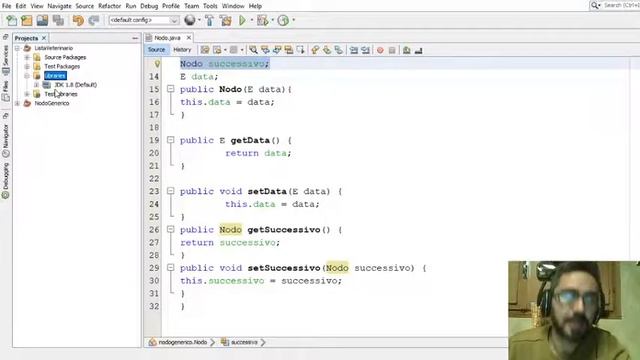Undo the last edit via toolbar

pos(78,20)
